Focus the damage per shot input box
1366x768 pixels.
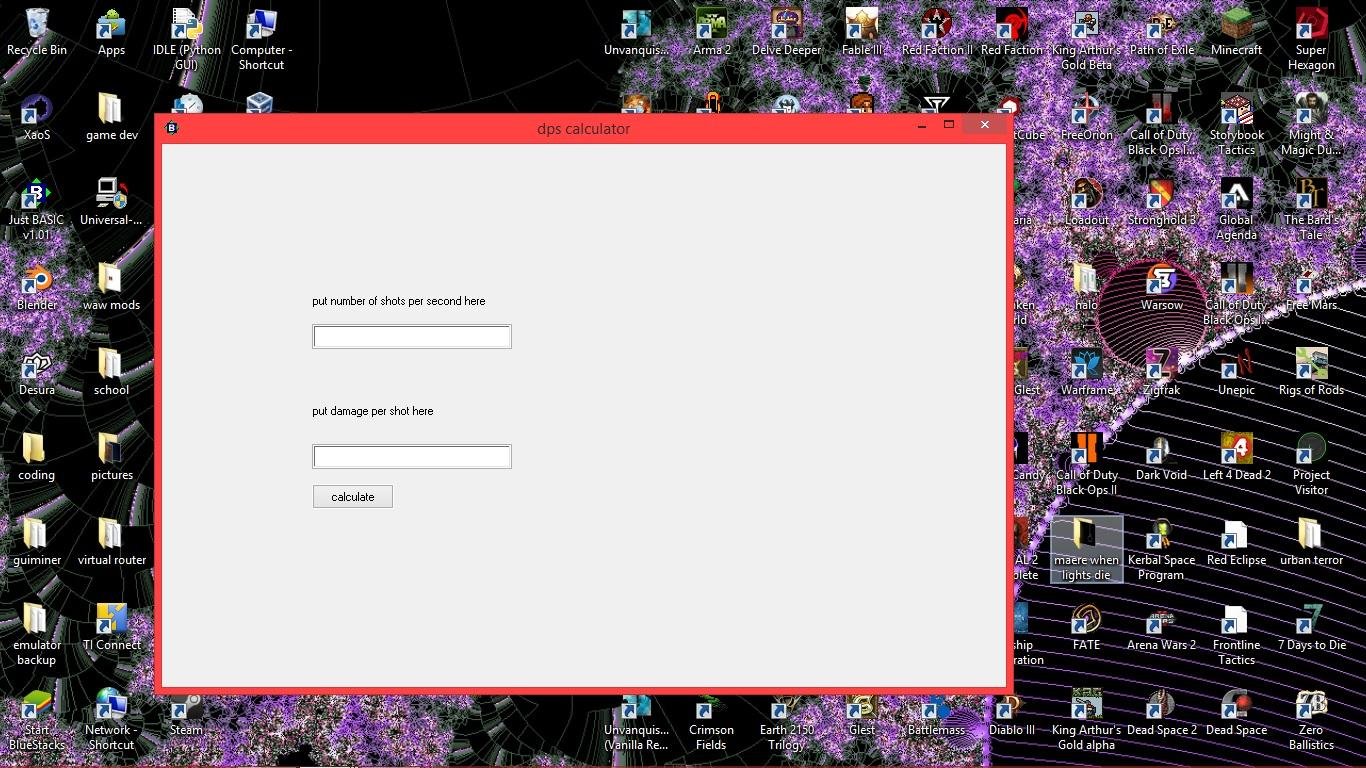(x=412, y=457)
